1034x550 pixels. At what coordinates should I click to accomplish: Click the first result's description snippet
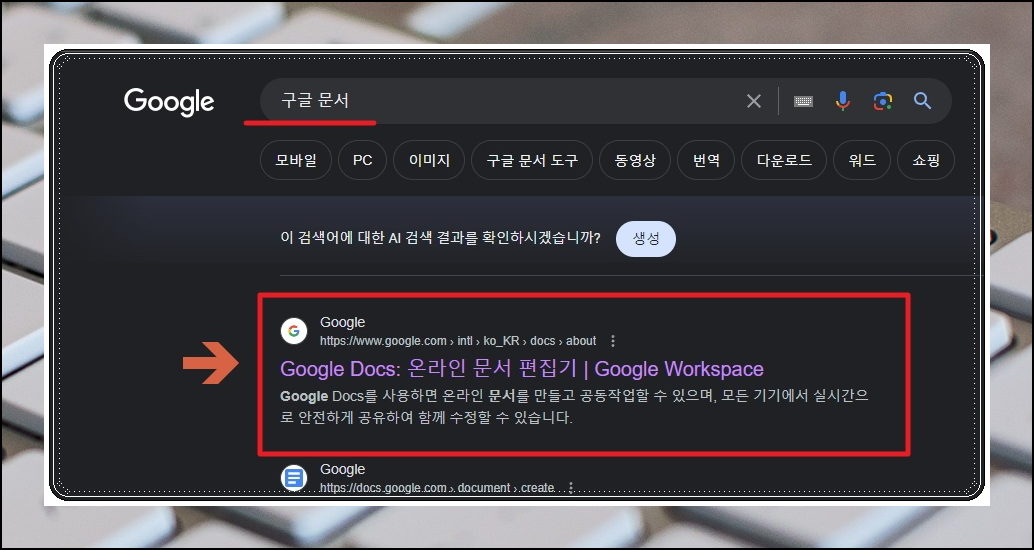click(x=574, y=407)
